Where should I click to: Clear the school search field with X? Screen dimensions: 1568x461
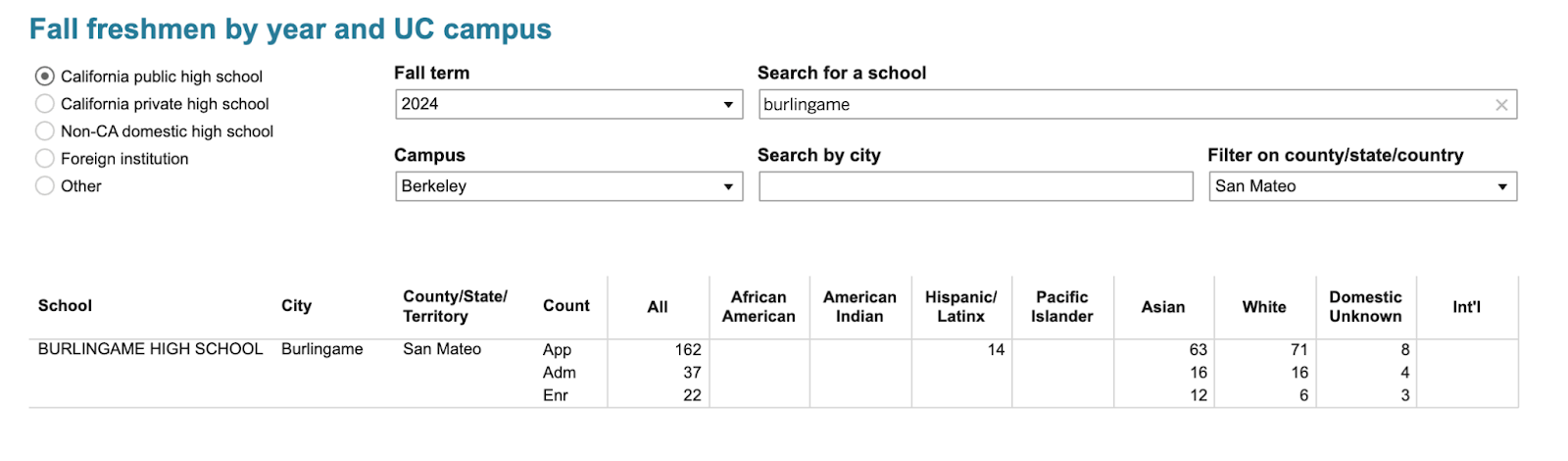[1500, 105]
